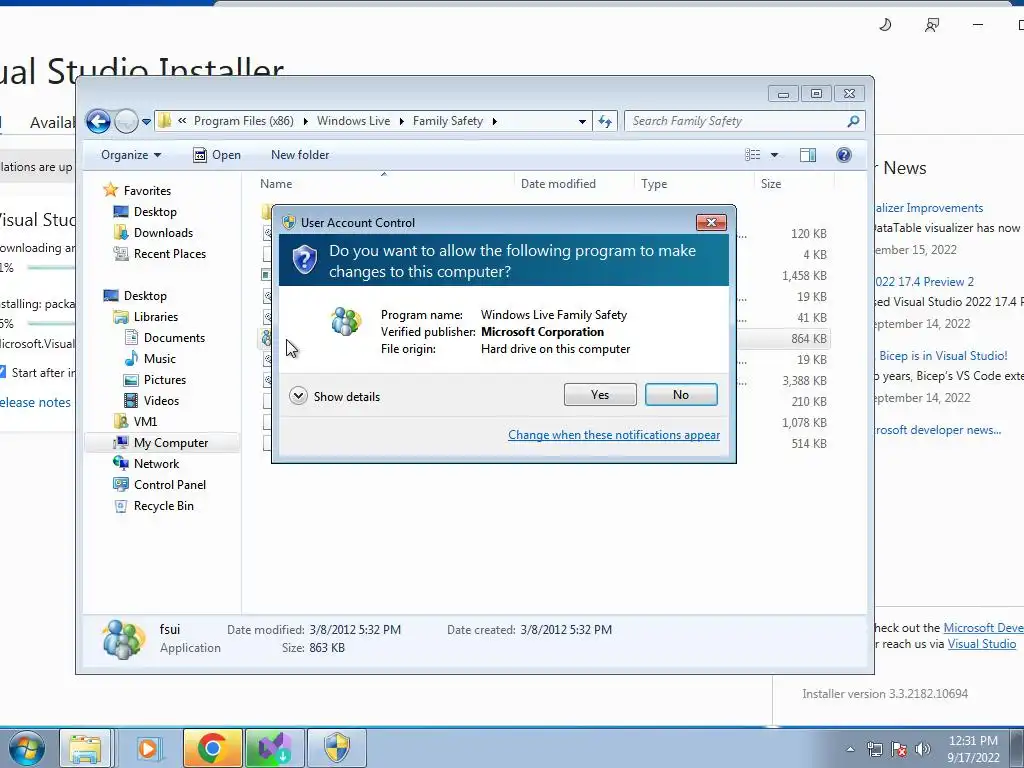The width and height of the screenshot is (1024, 768).
Task: Open Google Chrome from the taskbar
Action: [212, 748]
